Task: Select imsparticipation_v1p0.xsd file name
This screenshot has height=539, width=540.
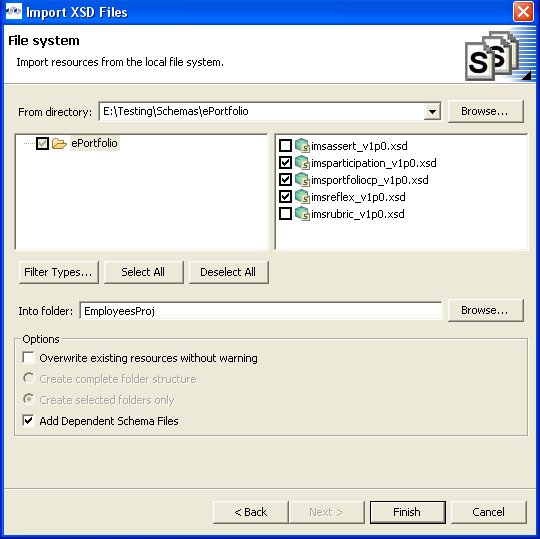Action: (374, 163)
